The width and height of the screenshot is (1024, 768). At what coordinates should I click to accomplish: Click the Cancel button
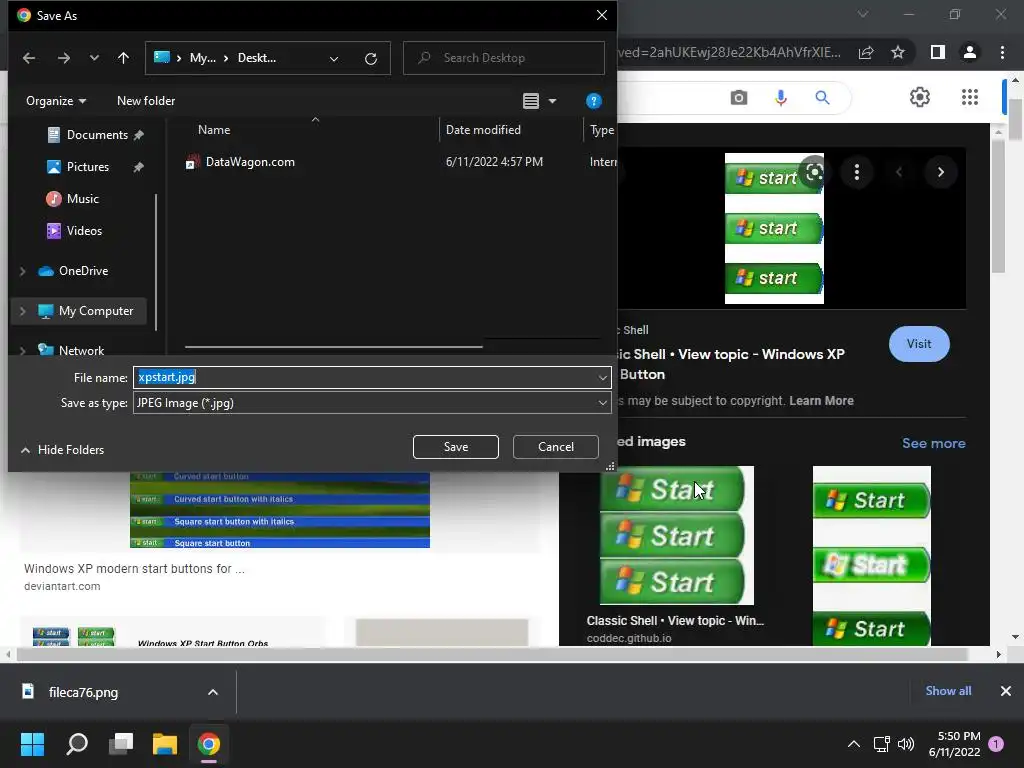pyautogui.click(x=556, y=447)
